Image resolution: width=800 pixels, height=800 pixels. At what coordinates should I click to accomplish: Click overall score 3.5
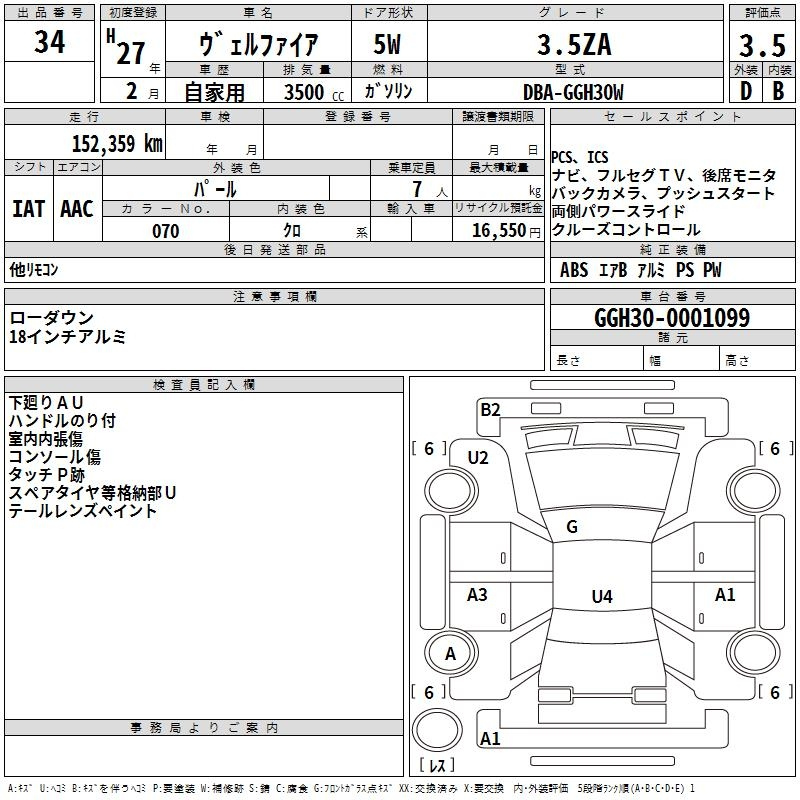pos(762,45)
